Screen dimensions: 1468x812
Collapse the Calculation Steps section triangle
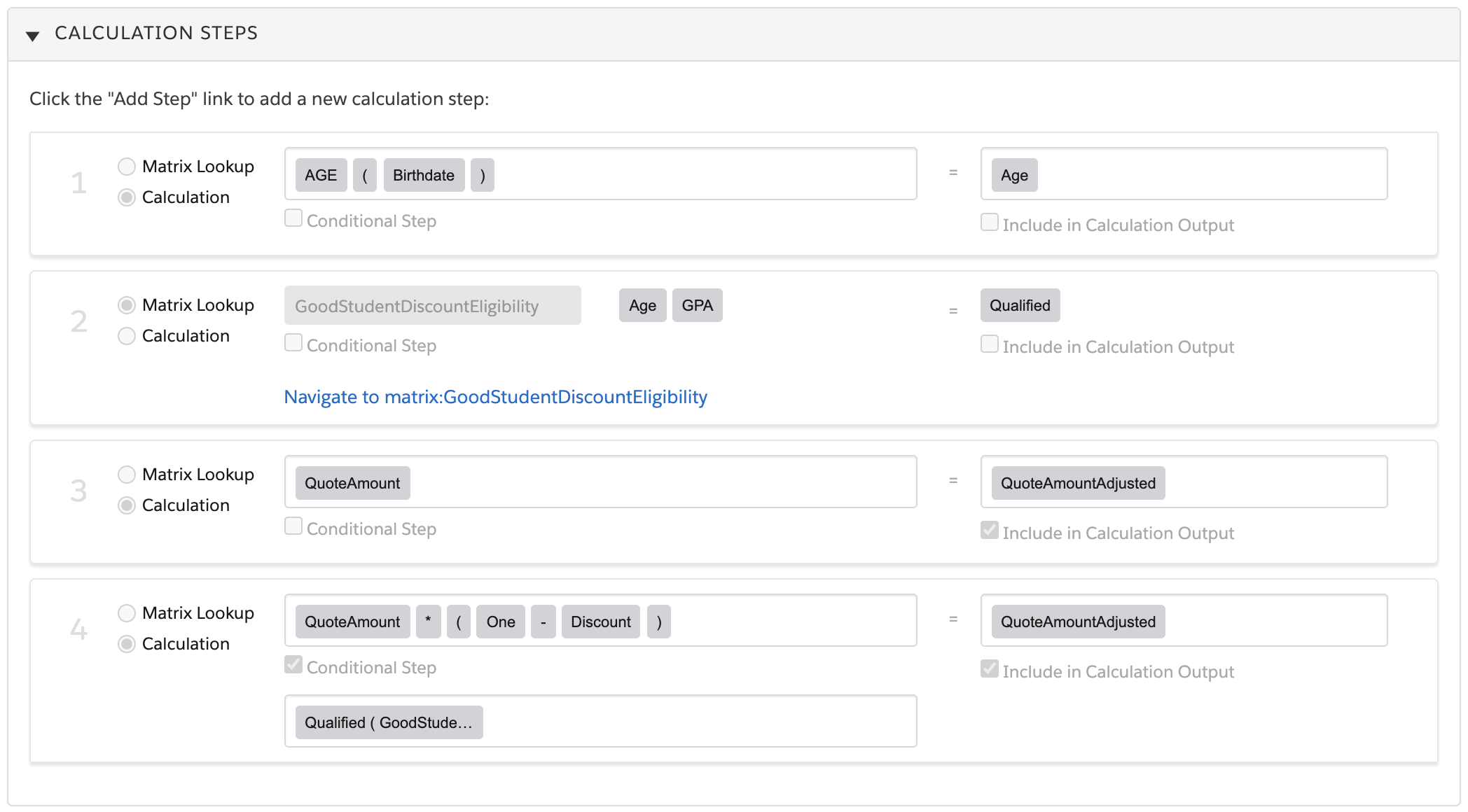(32, 35)
